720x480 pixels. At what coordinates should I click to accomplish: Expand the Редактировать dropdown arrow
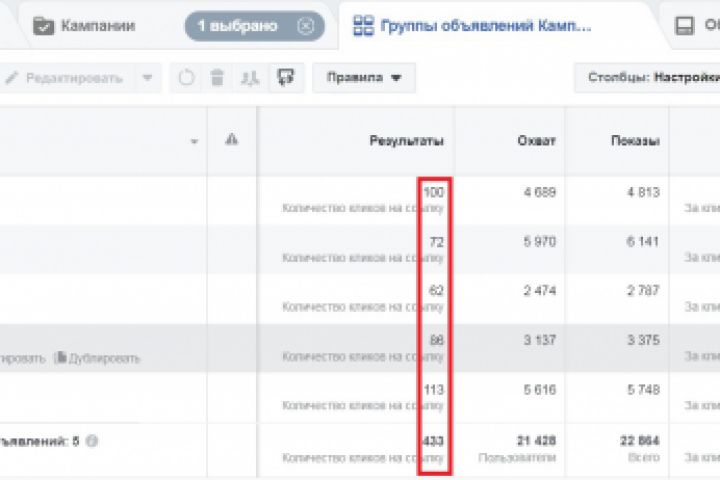click(x=147, y=78)
